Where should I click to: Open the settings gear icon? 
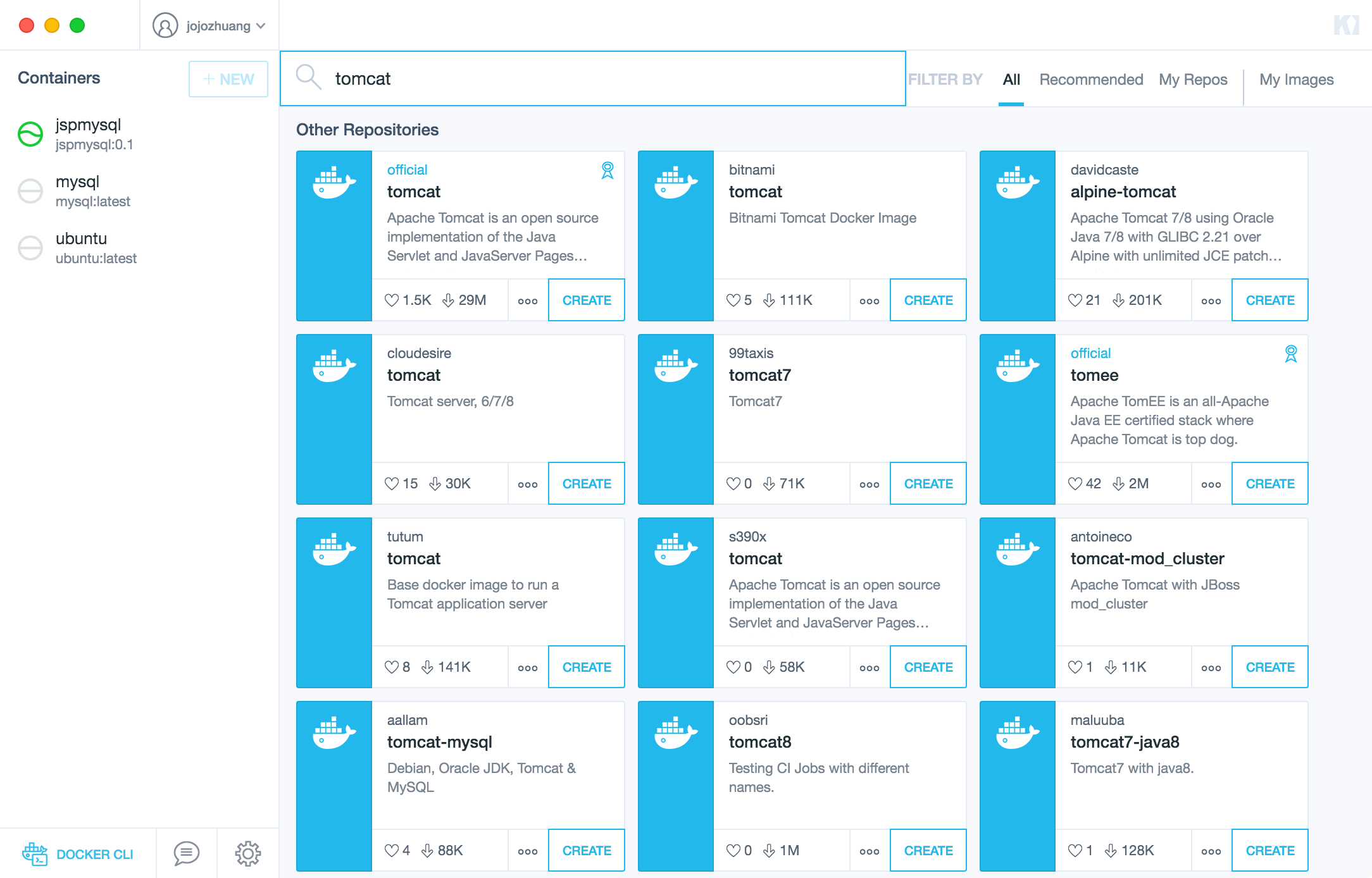(248, 854)
